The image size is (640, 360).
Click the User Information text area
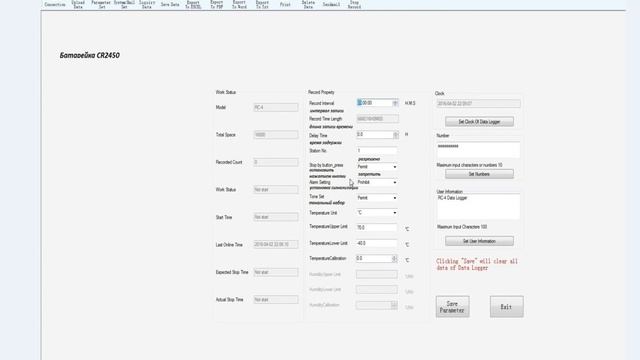pos(478,207)
